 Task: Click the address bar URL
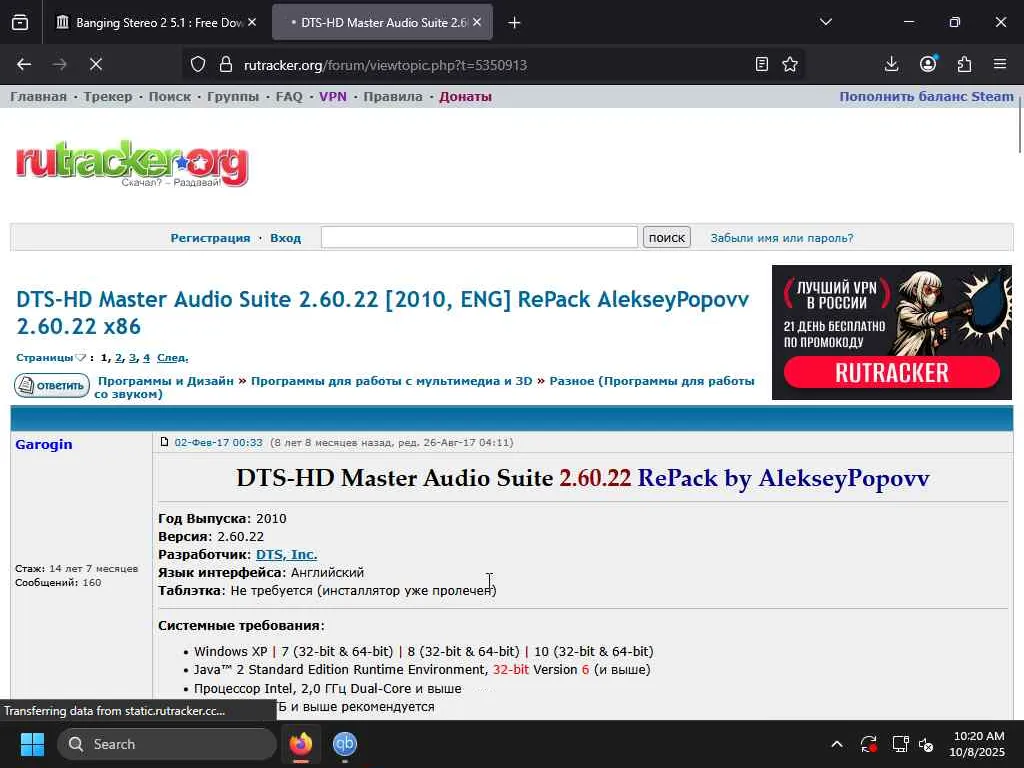click(385, 65)
